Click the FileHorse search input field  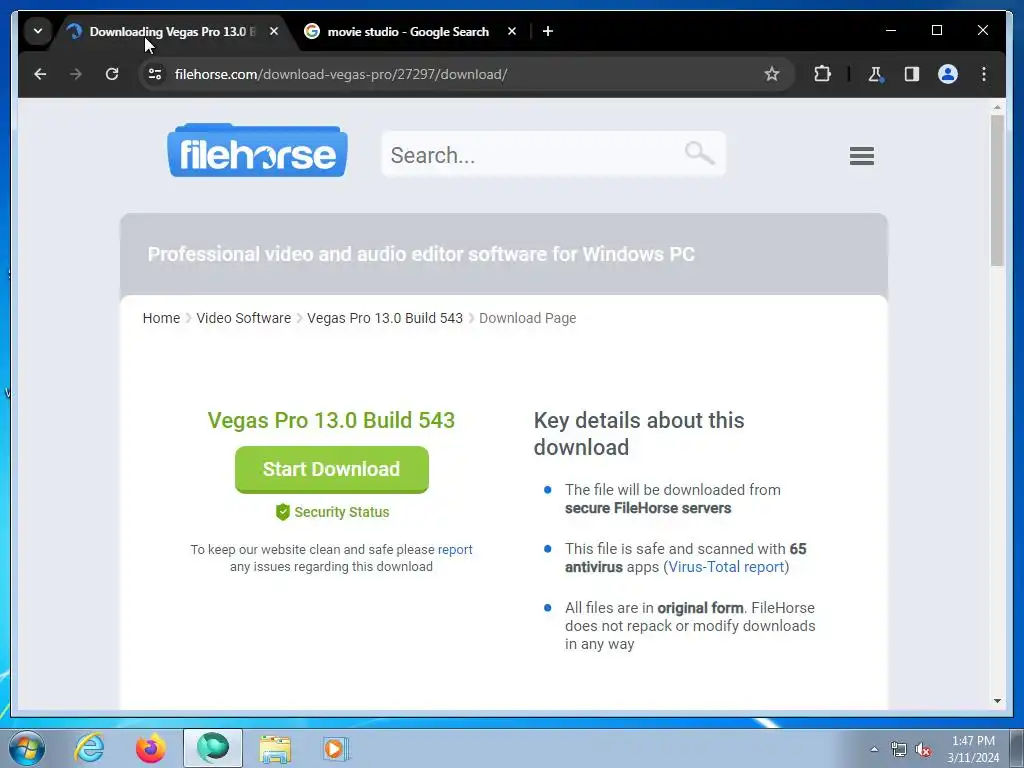553,154
